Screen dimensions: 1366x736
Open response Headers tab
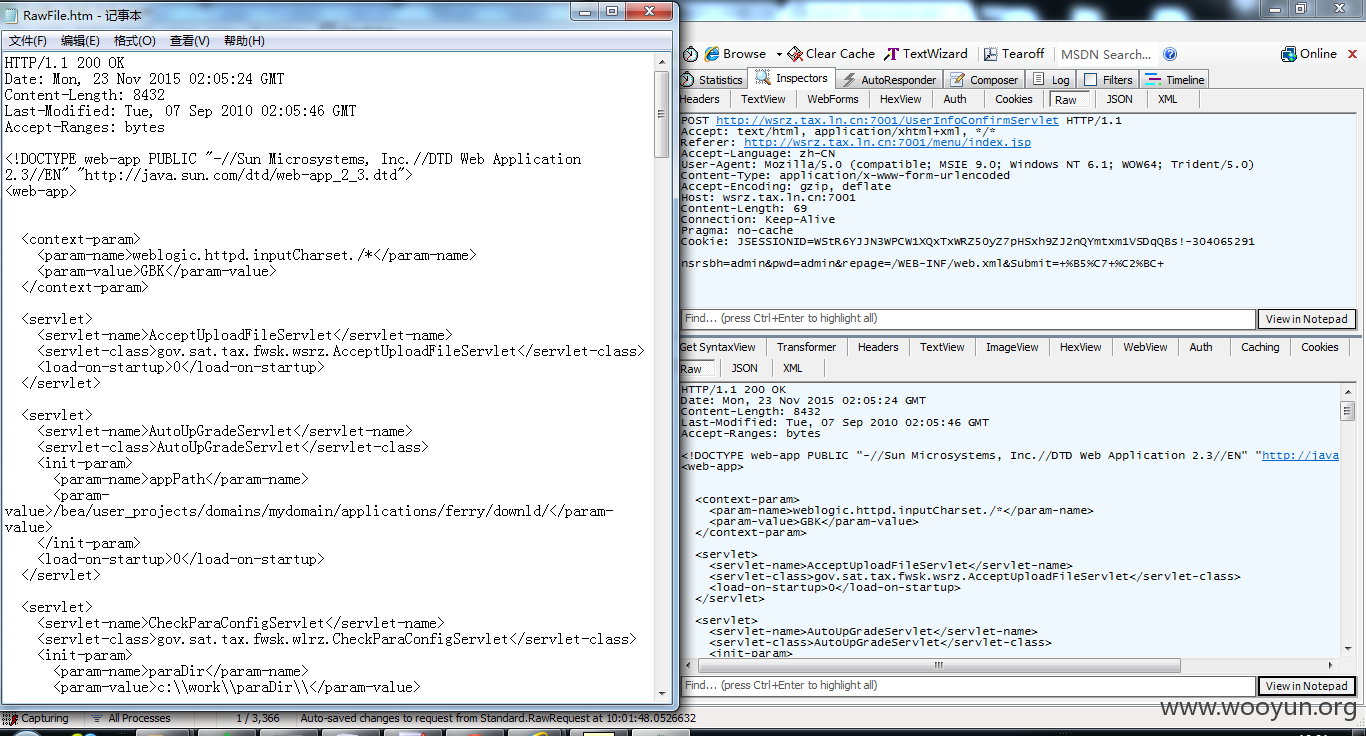[878, 347]
